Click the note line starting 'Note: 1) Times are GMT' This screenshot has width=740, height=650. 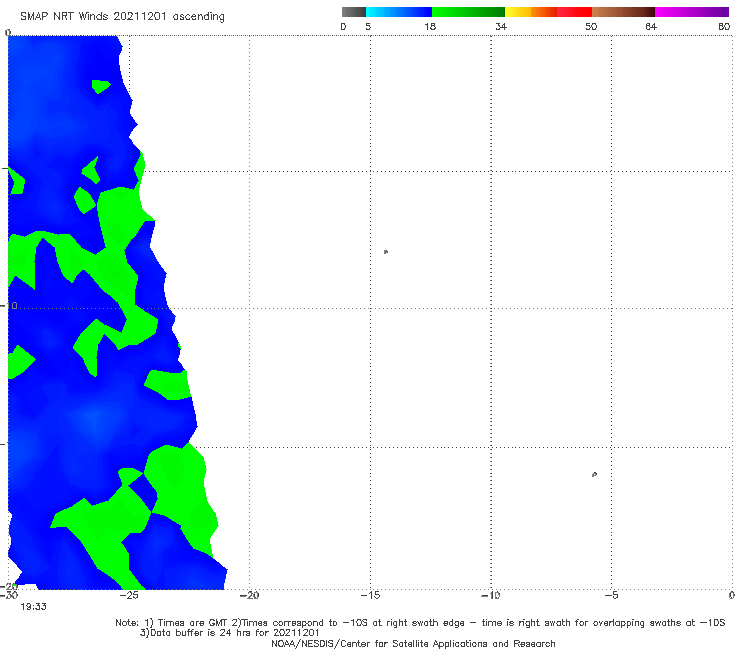pyautogui.click(x=420, y=623)
